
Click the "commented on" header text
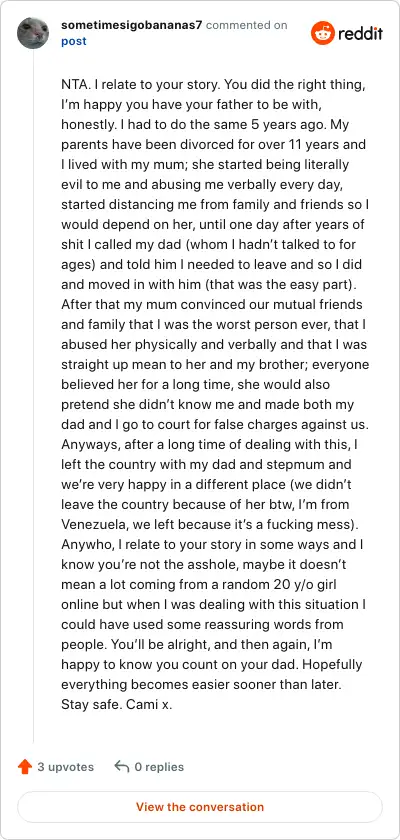(x=246, y=25)
